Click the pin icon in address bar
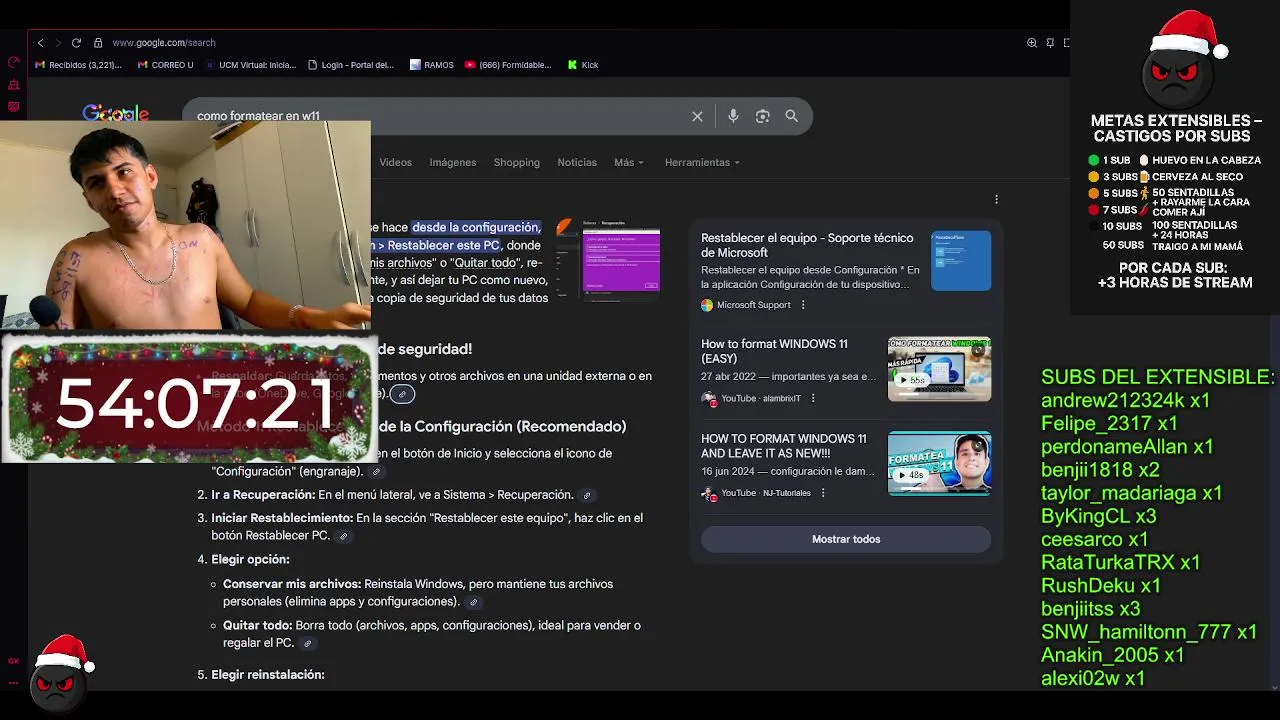Viewport: 1280px width, 720px height. [1050, 43]
